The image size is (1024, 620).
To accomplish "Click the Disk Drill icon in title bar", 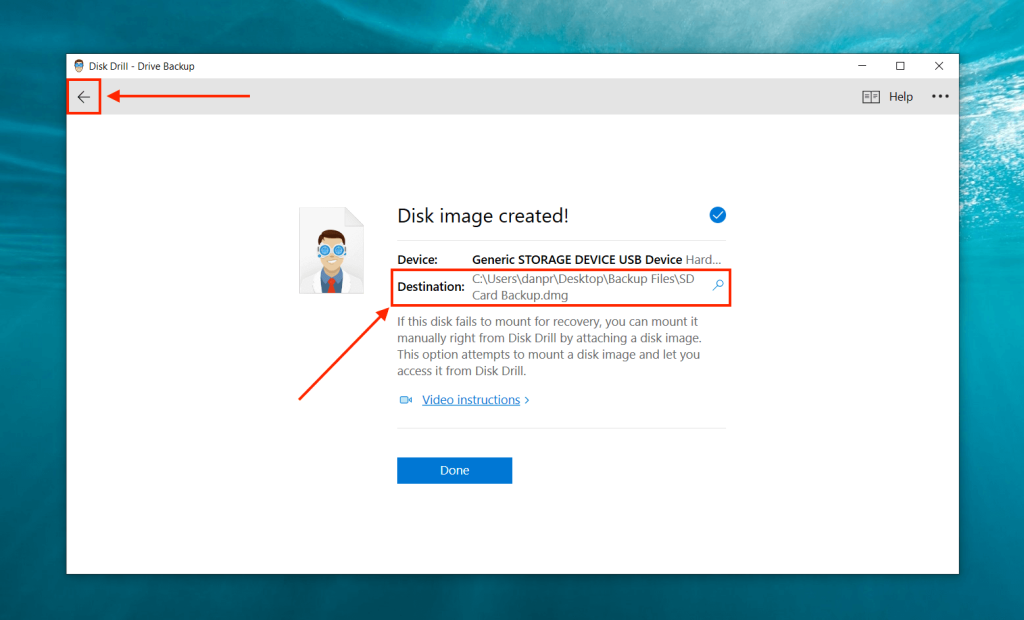I will (x=79, y=65).
